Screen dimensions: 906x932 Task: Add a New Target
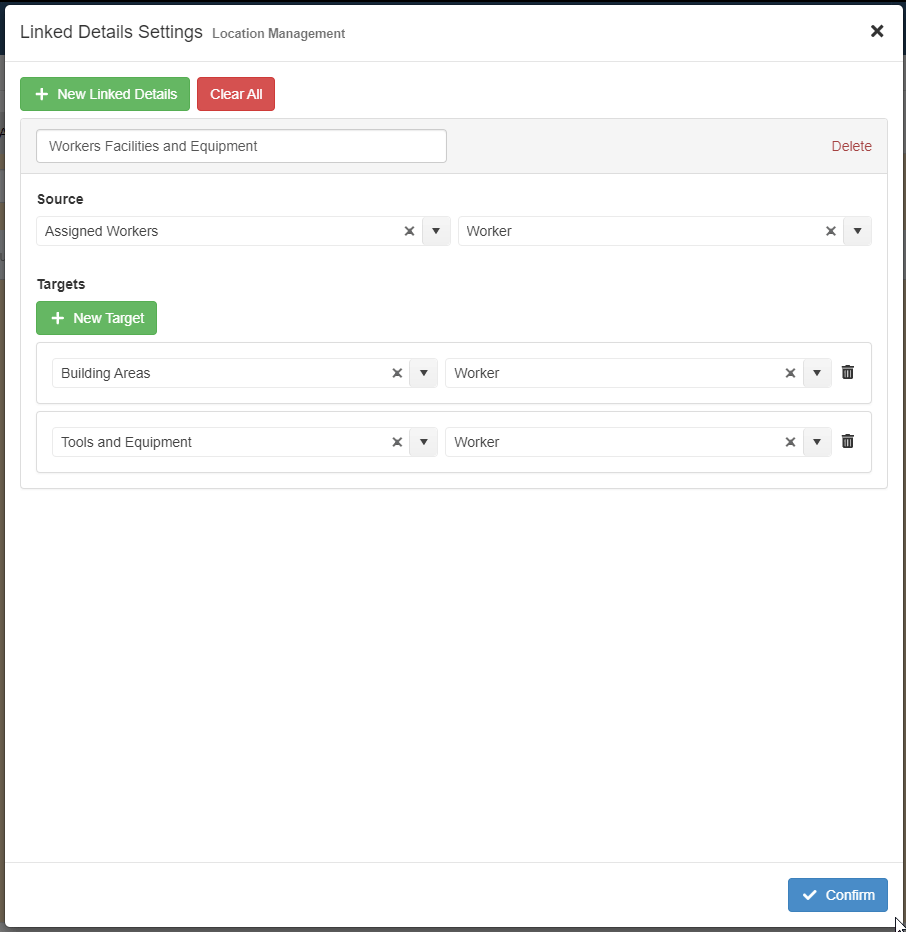point(96,318)
